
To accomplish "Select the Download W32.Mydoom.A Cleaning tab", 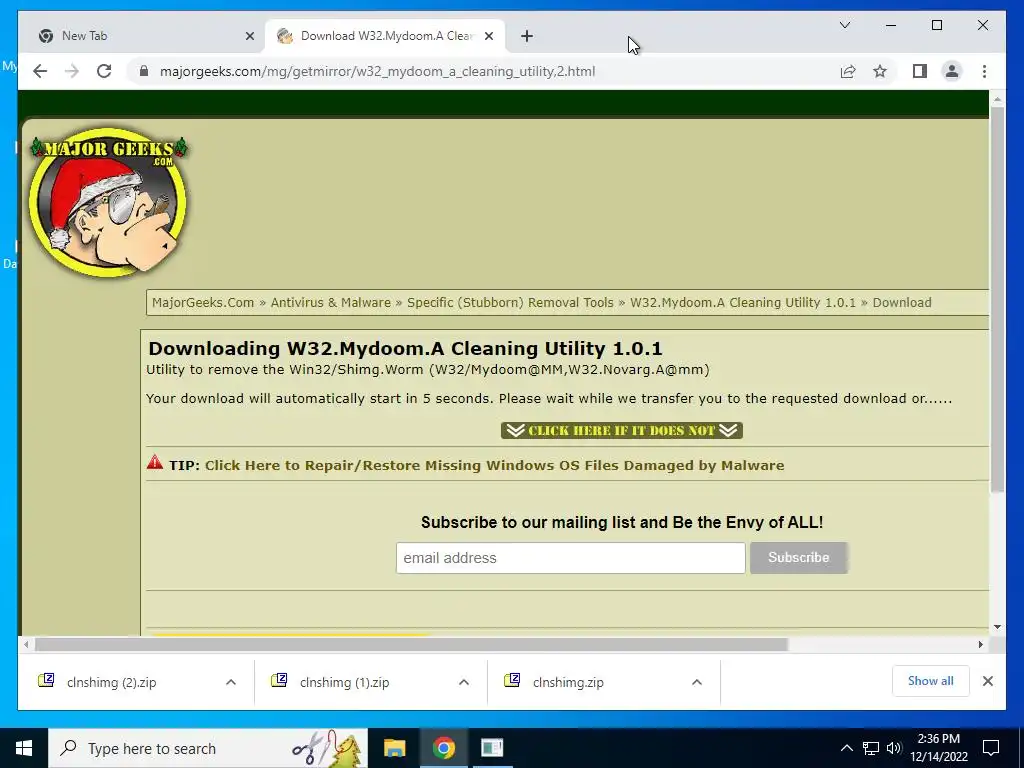I will [385, 36].
